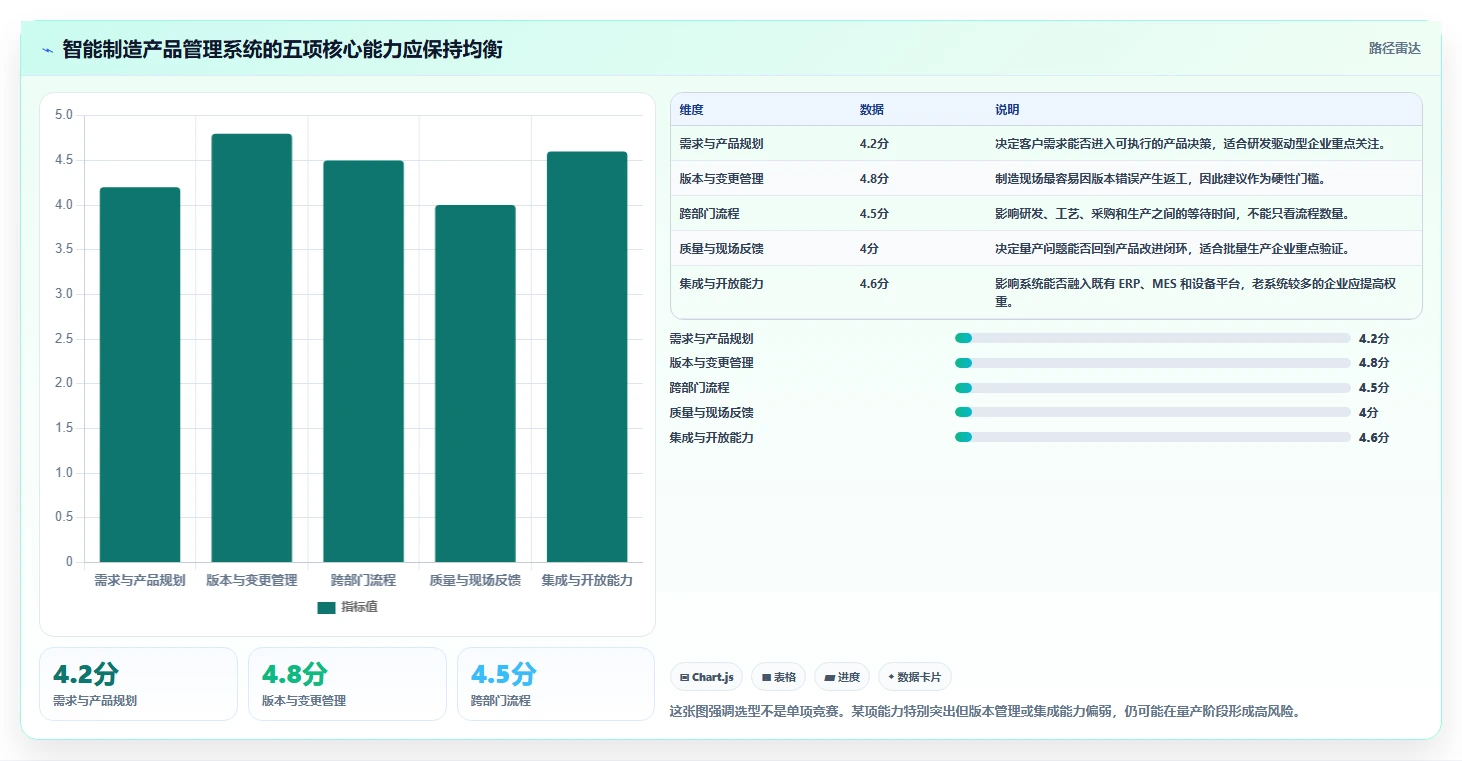This screenshot has width=1462, height=761.
Task: Click the 4分 value in table
Action: 869,249
